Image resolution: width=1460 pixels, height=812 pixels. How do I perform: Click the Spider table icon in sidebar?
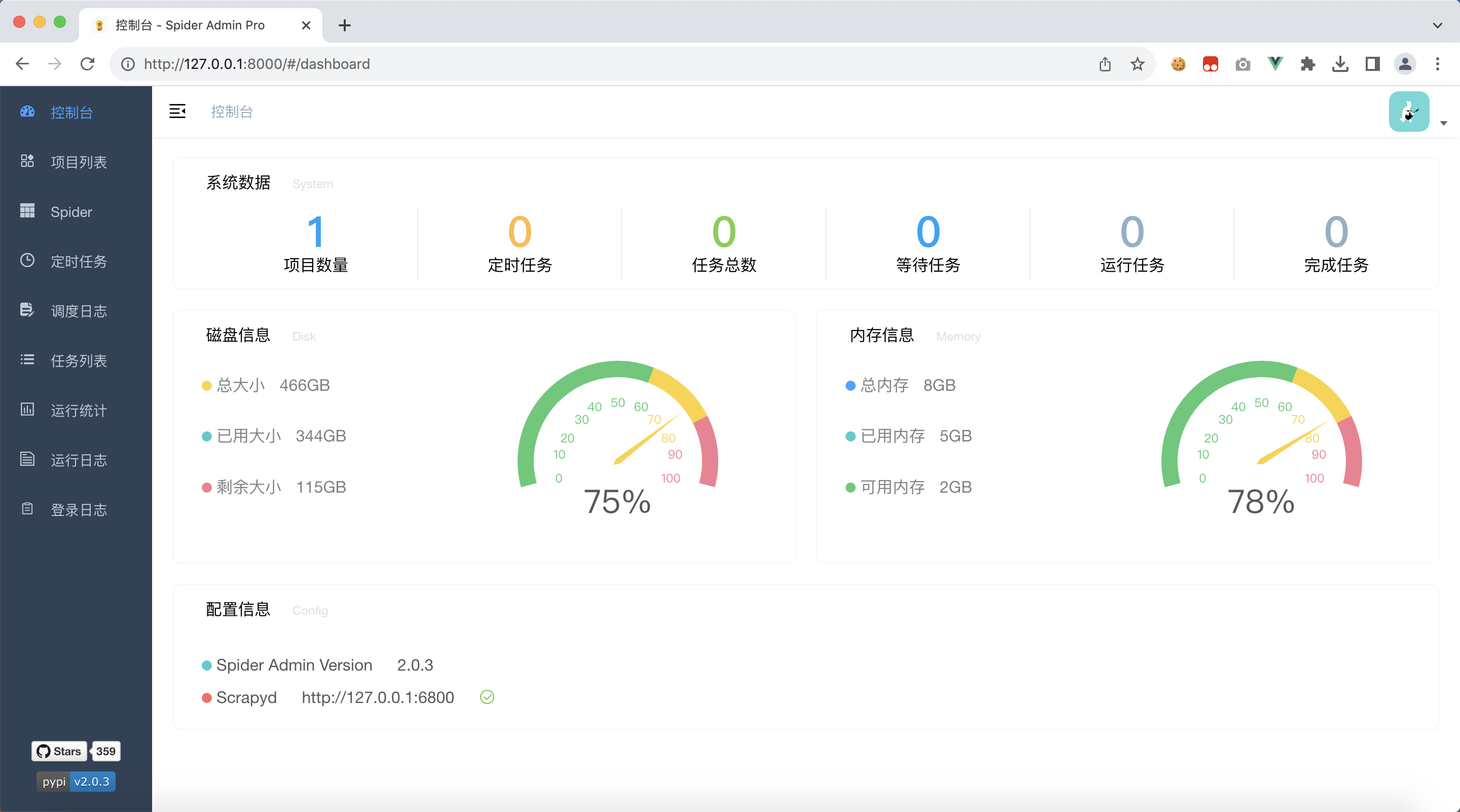click(27, 211)
